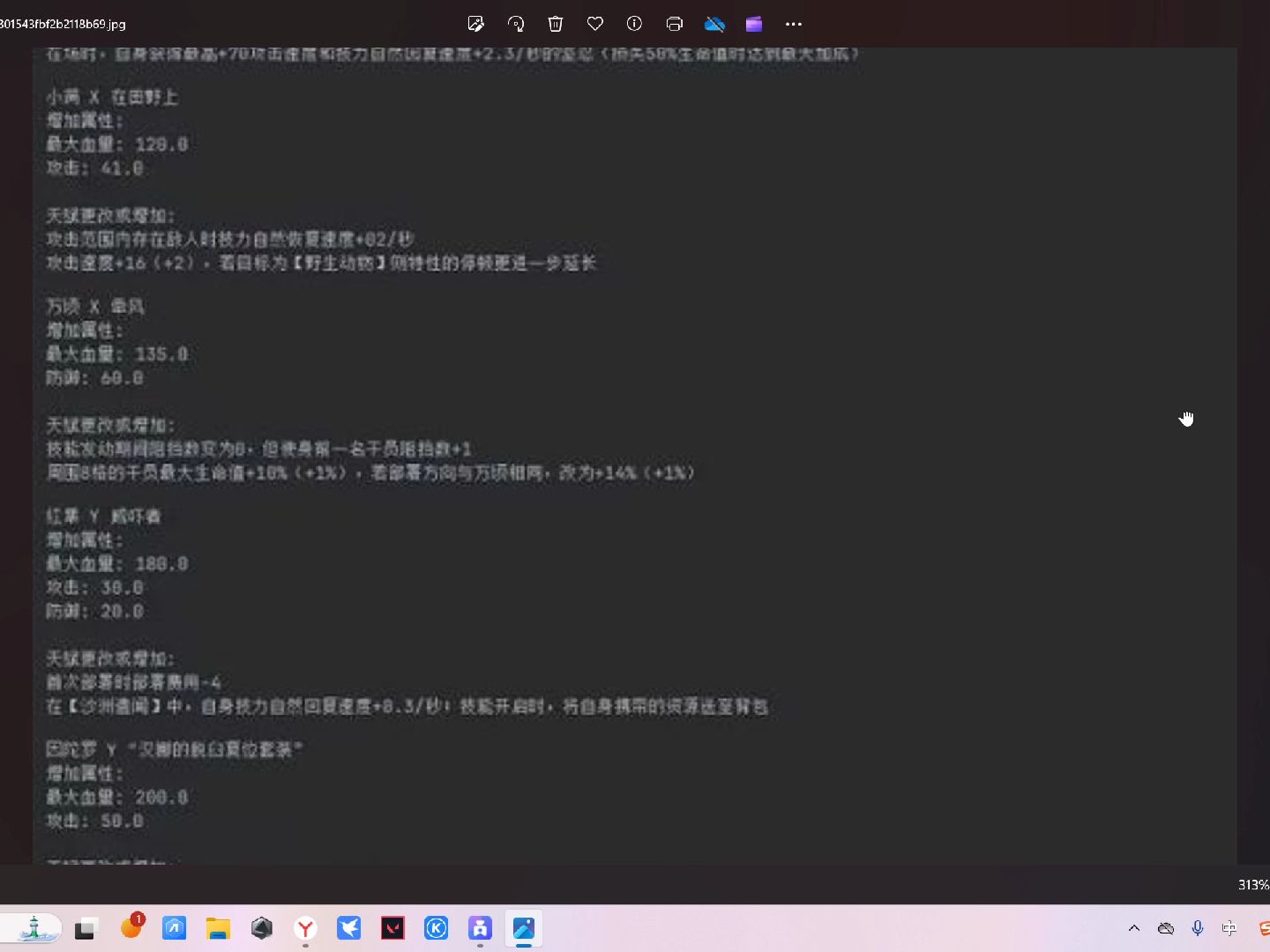Switch to the purple robot app
The image size is (1270, 952).
click(480, 928)
